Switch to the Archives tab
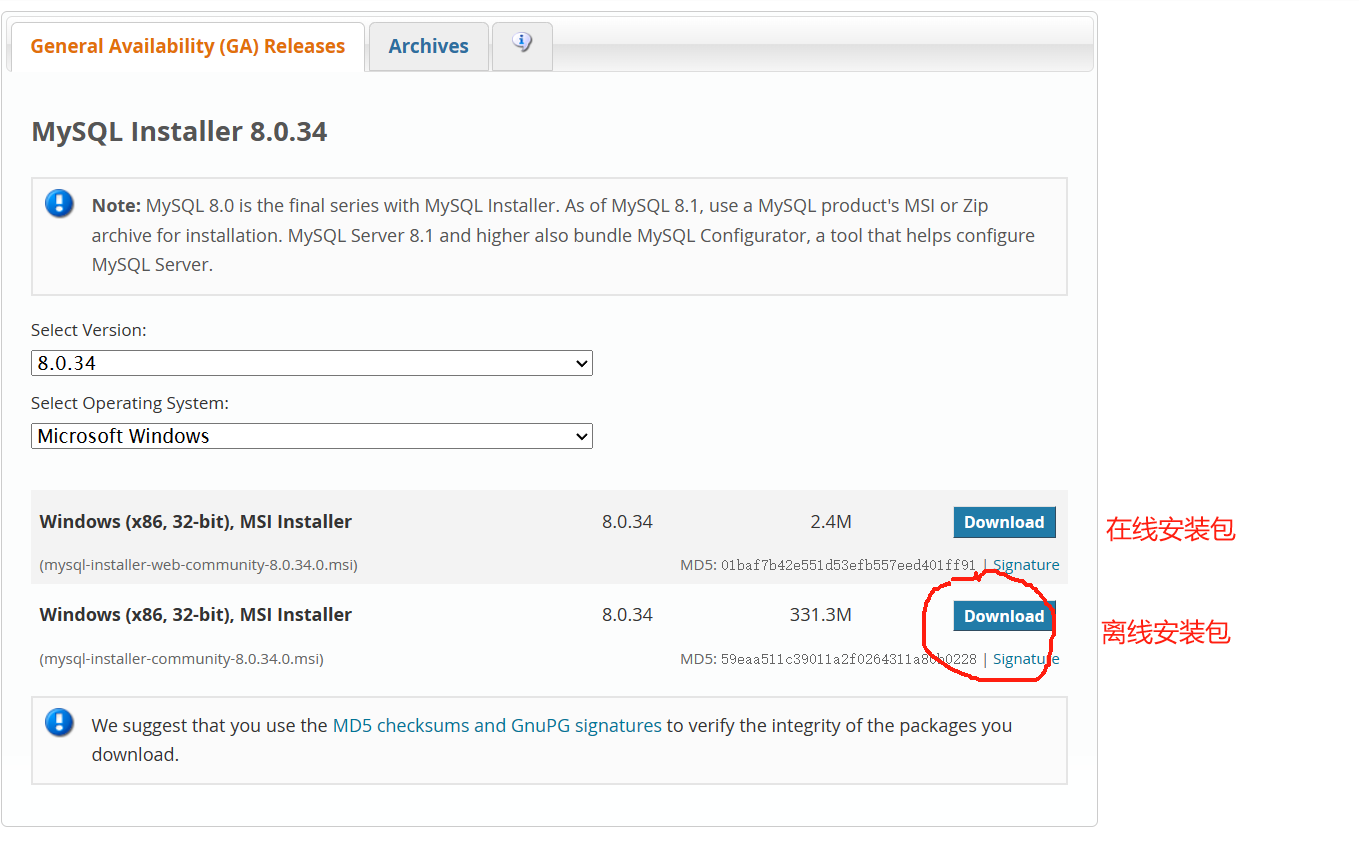 pyautogui.click(x=428, y=46)
